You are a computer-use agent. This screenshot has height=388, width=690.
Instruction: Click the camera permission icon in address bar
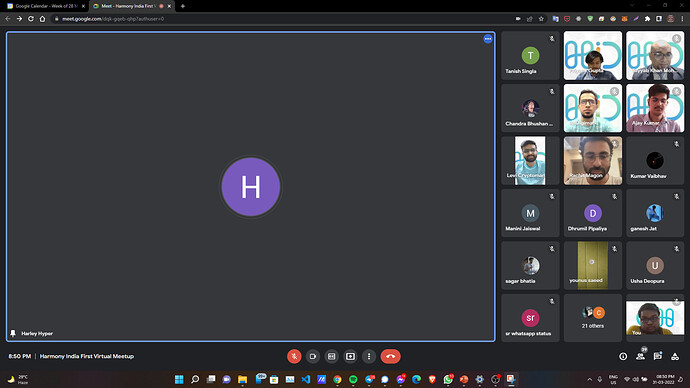(x=518, y=19)
